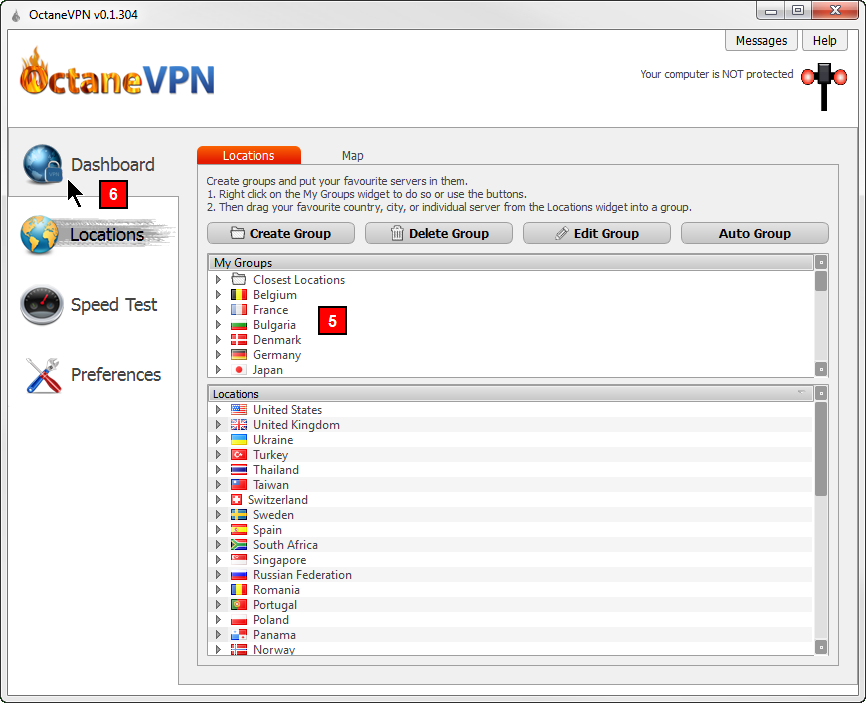
Task: Click the Belgium flag icon
Action: [x=239, y=294]
